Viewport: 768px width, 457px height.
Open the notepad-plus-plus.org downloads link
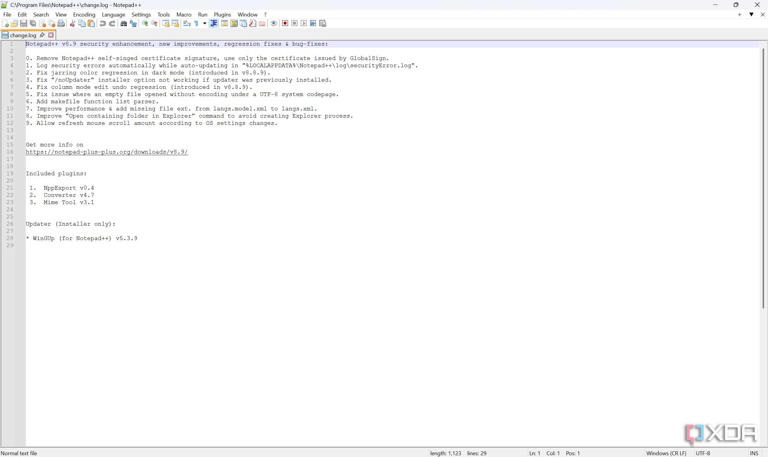pos(106,152)
